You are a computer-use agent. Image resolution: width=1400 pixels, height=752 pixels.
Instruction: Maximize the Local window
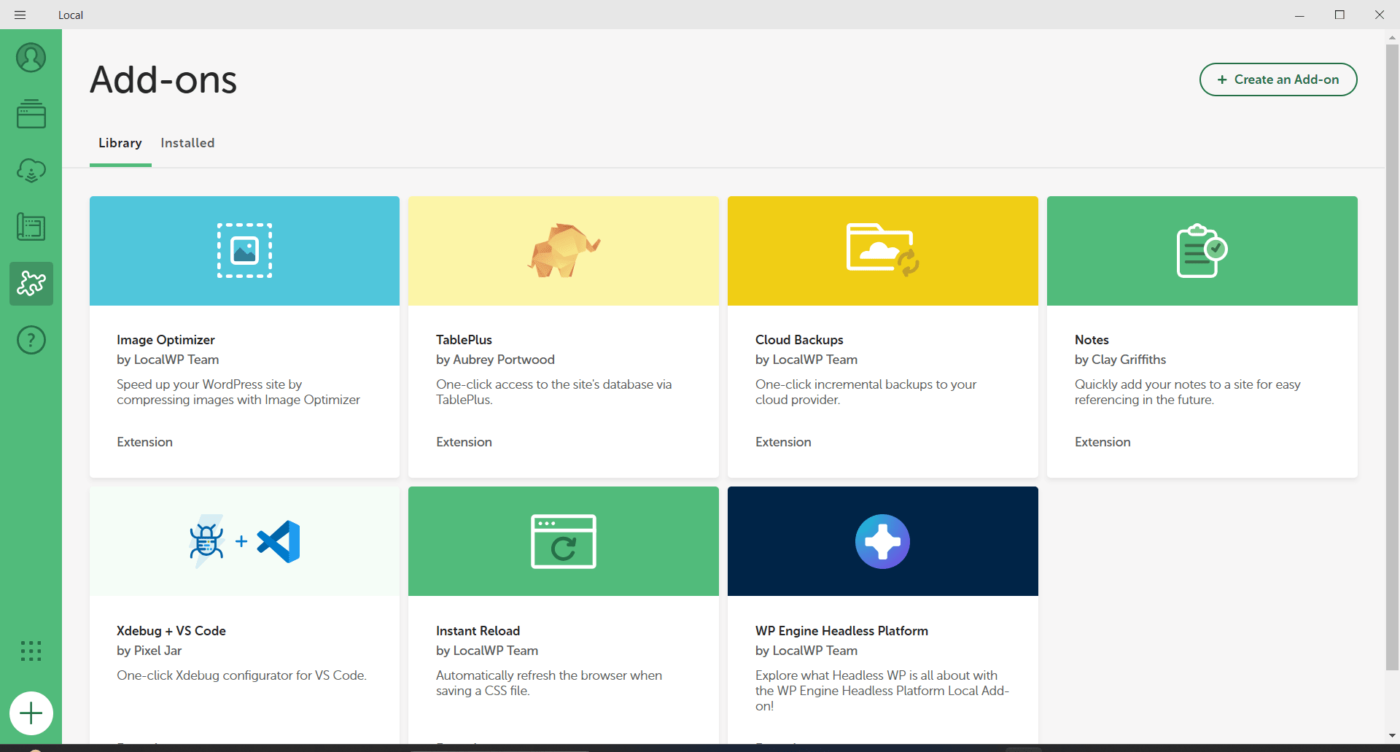[x=1339, y=15]
